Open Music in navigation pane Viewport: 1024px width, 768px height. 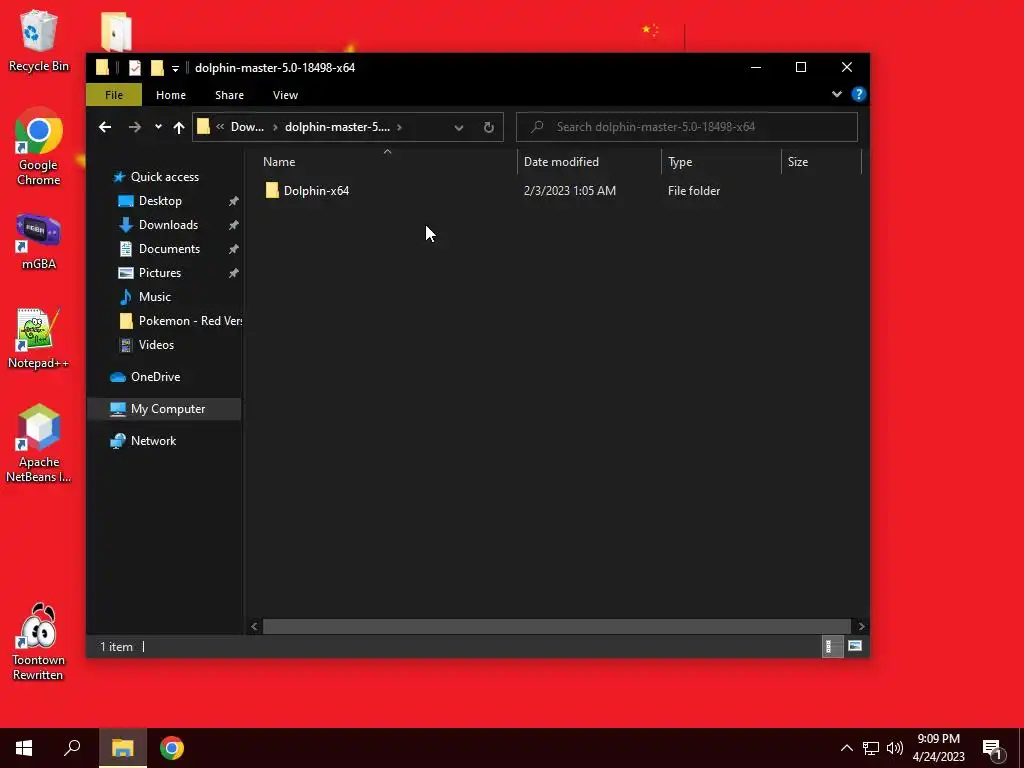point(154,296)
